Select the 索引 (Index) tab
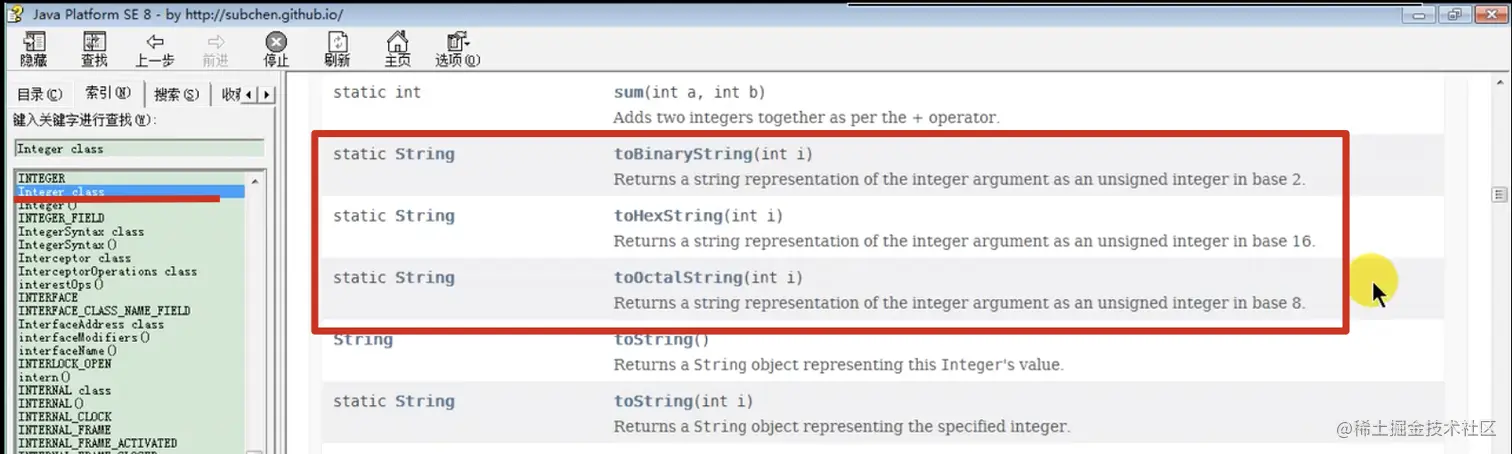 tap(107, 94)
